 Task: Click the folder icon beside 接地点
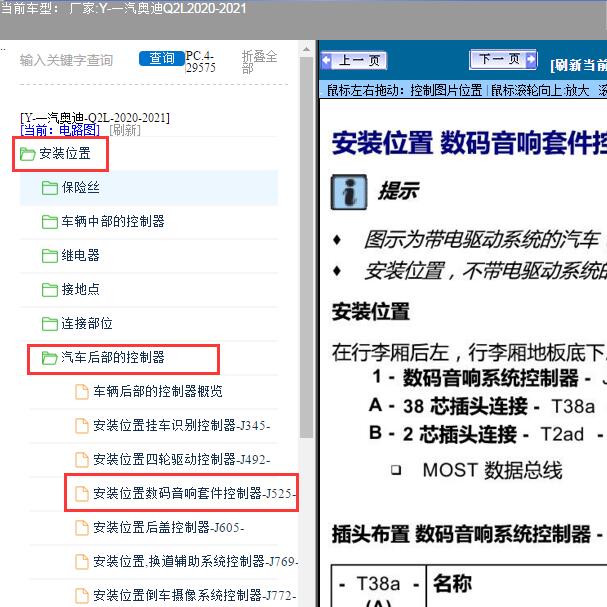point(50,290)
